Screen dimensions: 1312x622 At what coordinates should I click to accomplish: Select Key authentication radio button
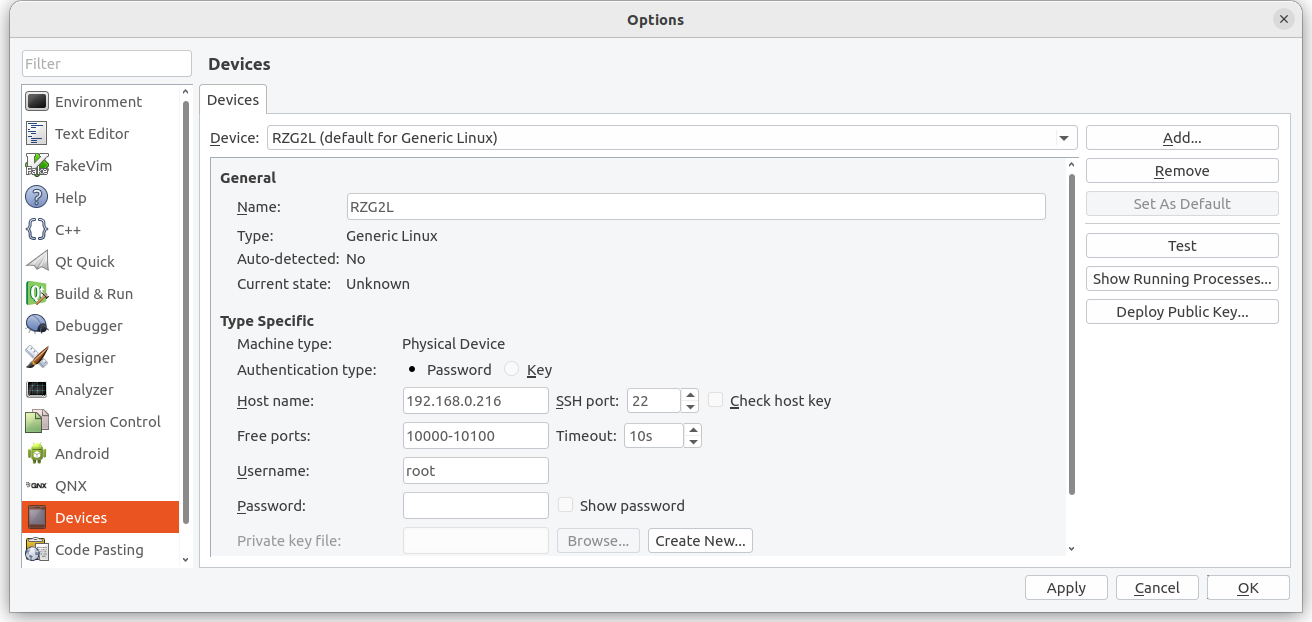[512, 369]
